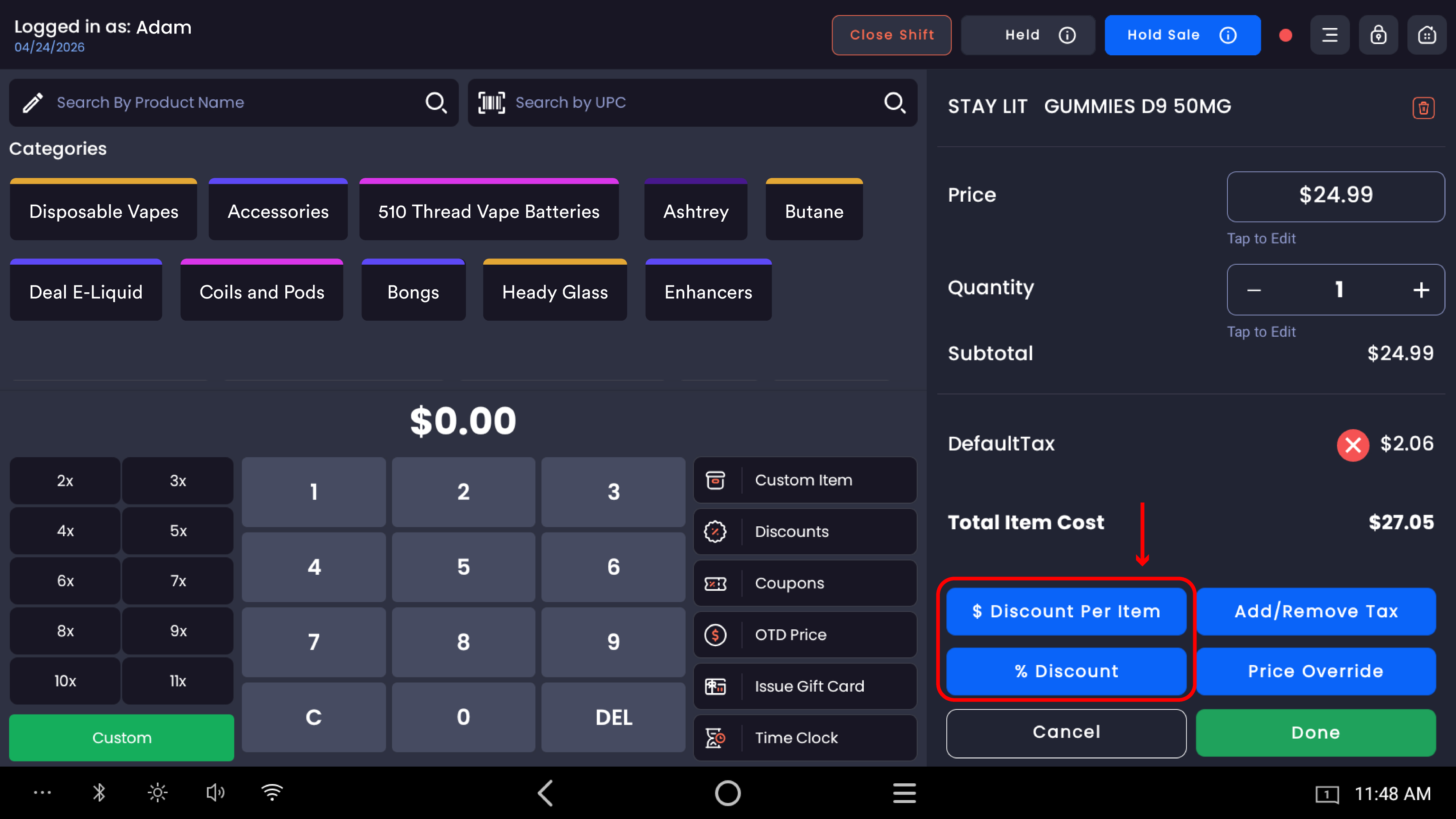1456x819 pixels.
Task: Tap the 11x quantity multiplier
Action: pyautogui.click(x=178, y=681)
